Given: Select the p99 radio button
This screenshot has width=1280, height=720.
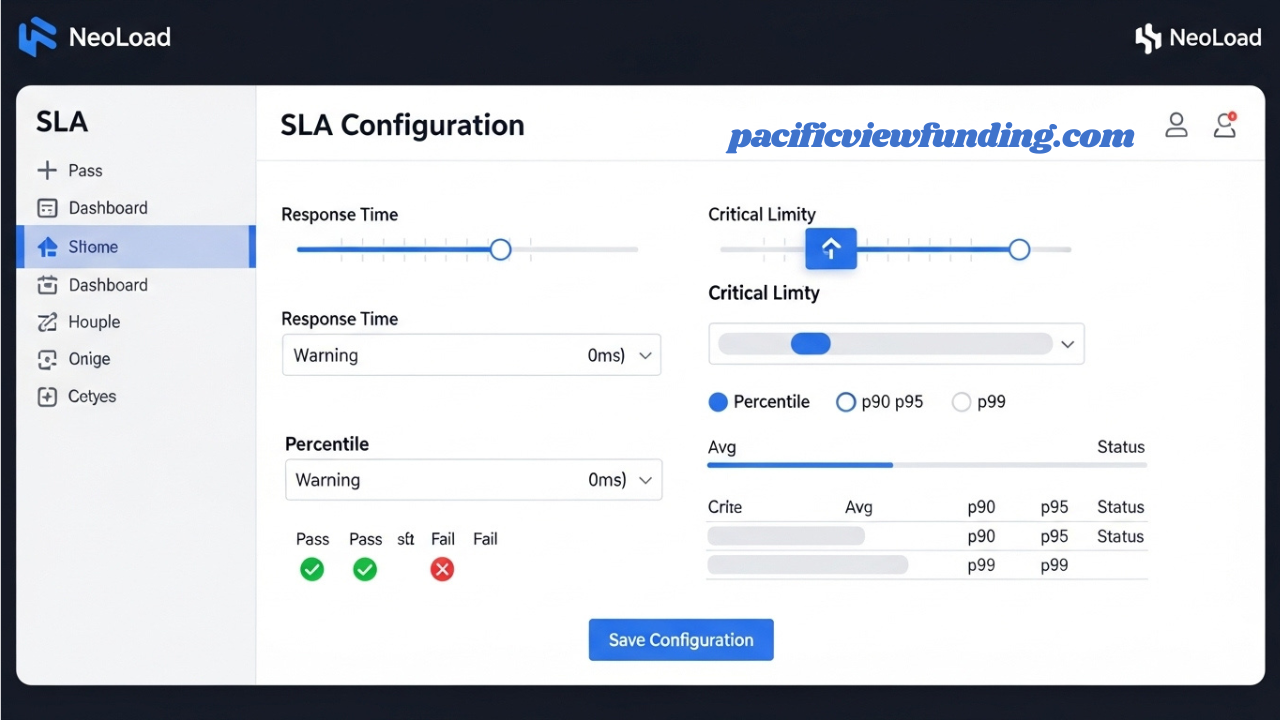Looking at the screenshot, I should pyautogui.click(x=962, y=401).
